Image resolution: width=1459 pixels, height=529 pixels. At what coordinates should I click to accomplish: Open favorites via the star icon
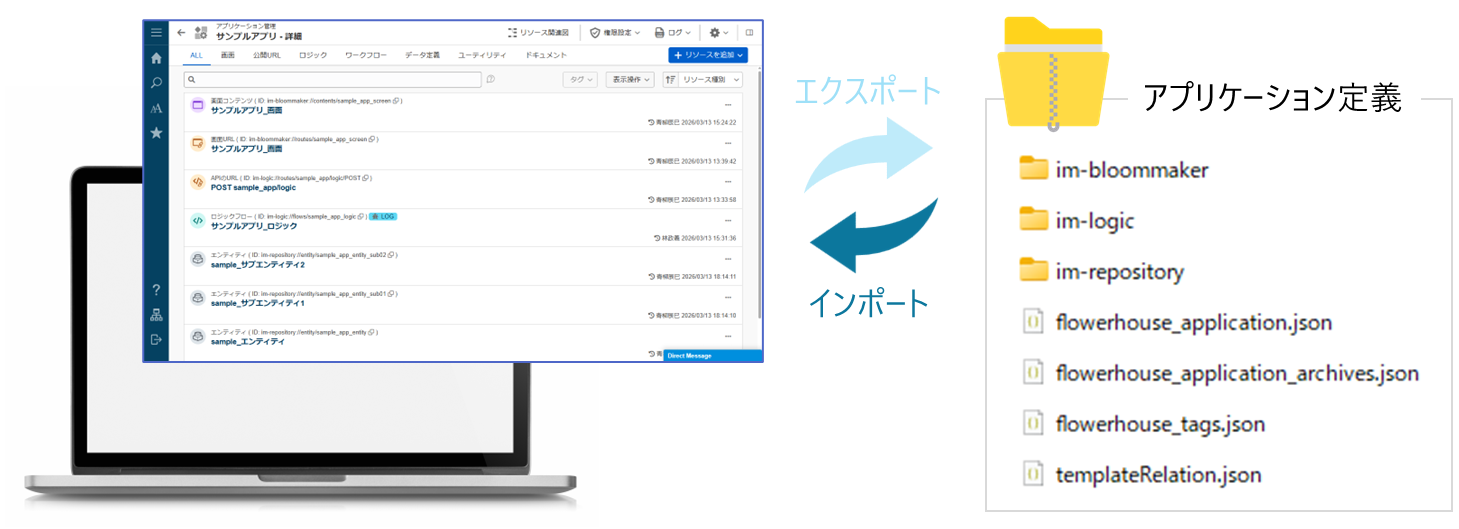point(156,133)
